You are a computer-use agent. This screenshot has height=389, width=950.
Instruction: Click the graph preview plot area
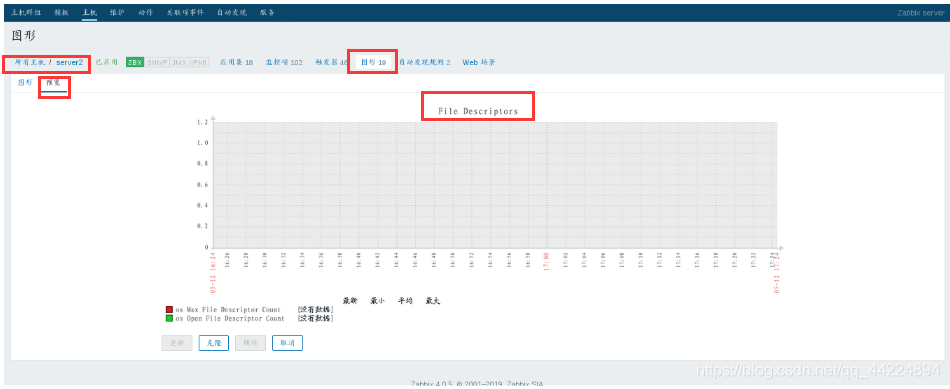(494, 184)
